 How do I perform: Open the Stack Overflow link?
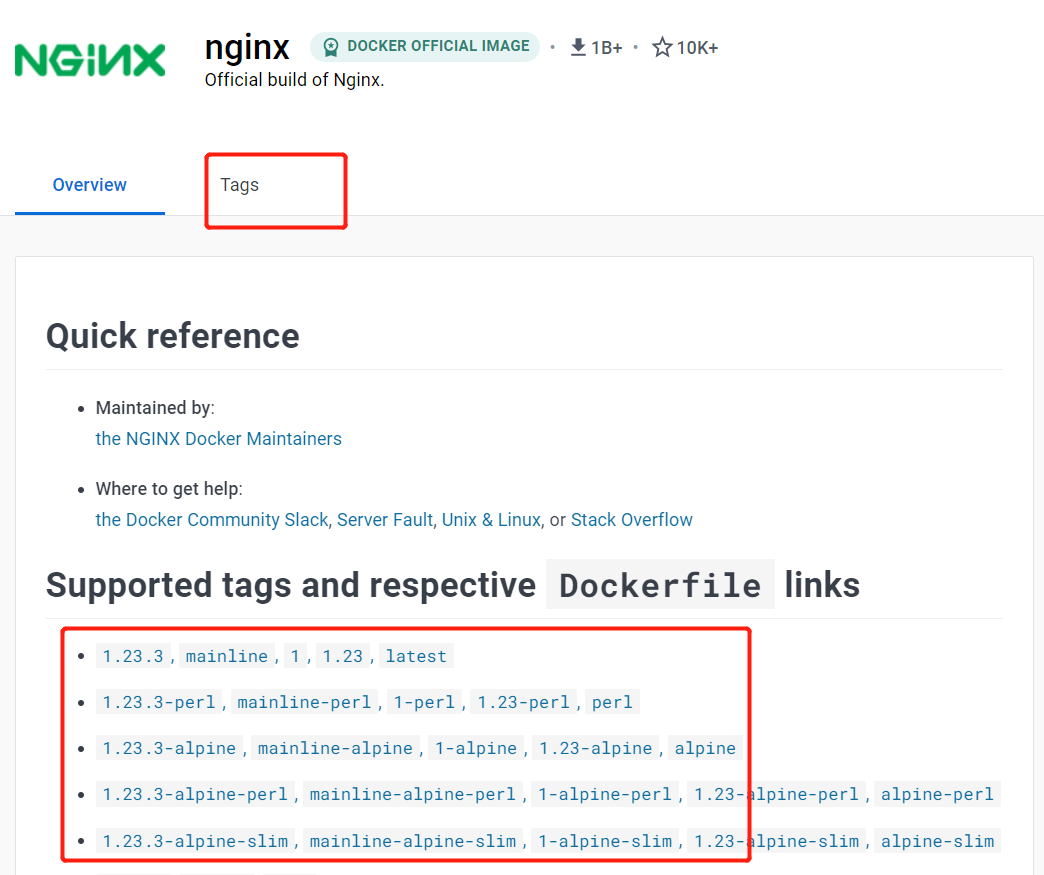click(632, 520)
